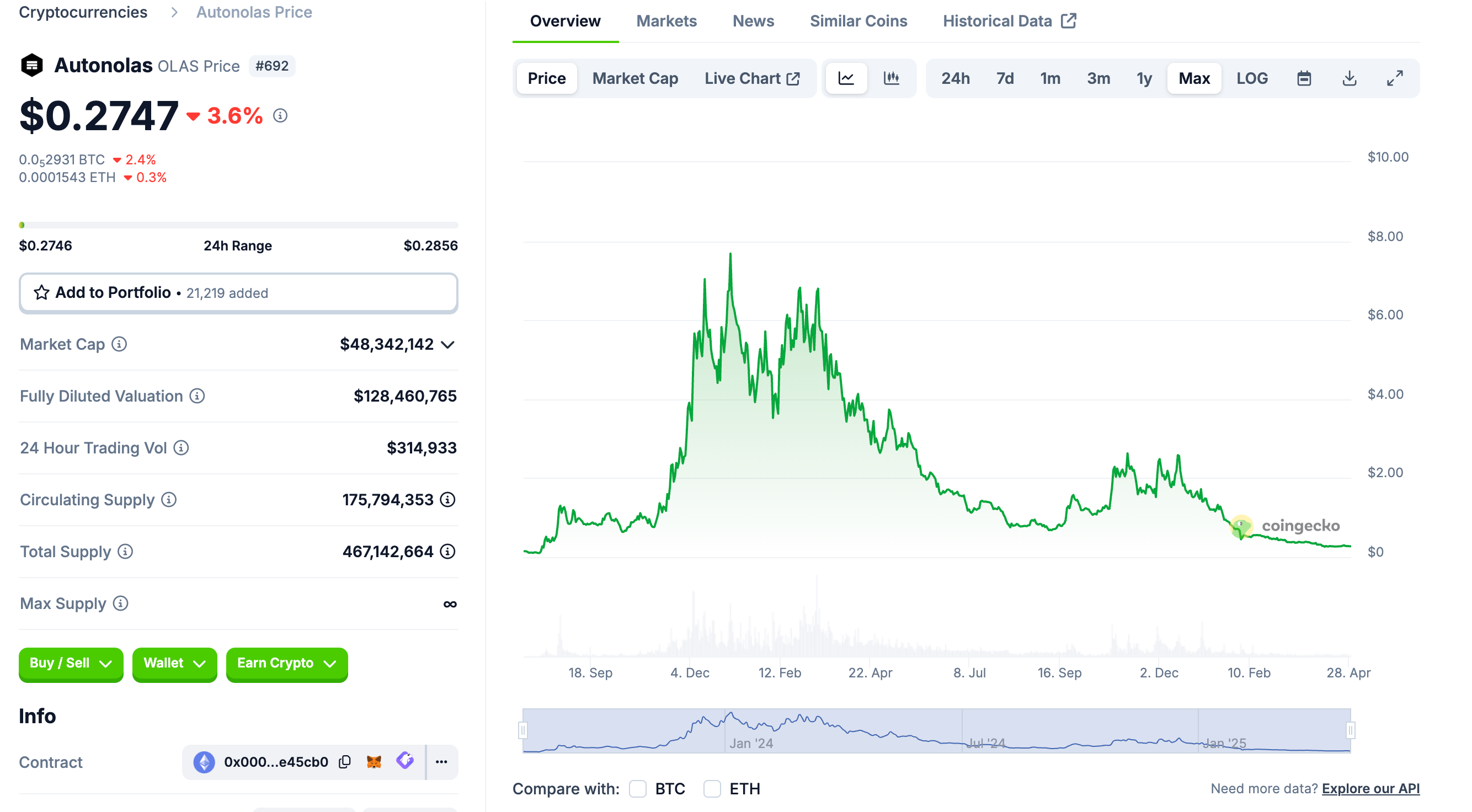Follow the Explore our API link
1472x812 pixels.
point(1371,789)
